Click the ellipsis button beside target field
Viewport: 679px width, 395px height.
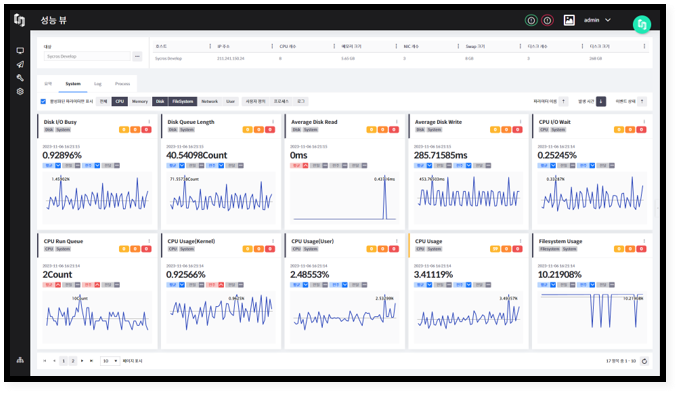point(137,56)
